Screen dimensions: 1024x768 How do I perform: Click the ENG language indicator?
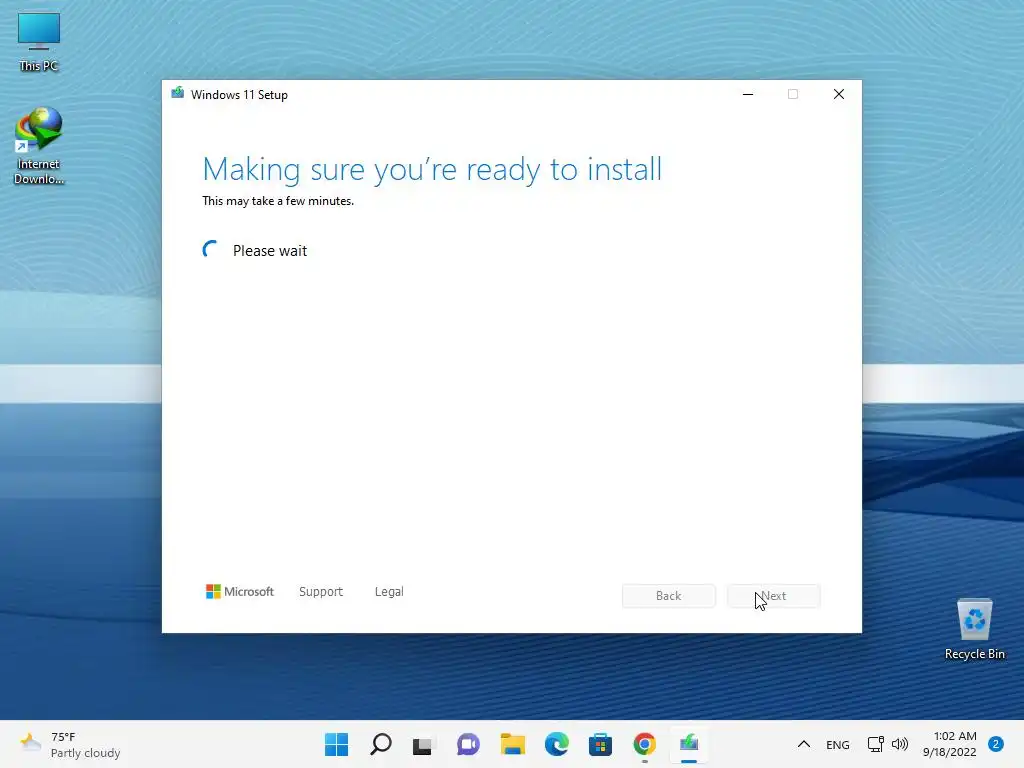click(x=837, y=745)
